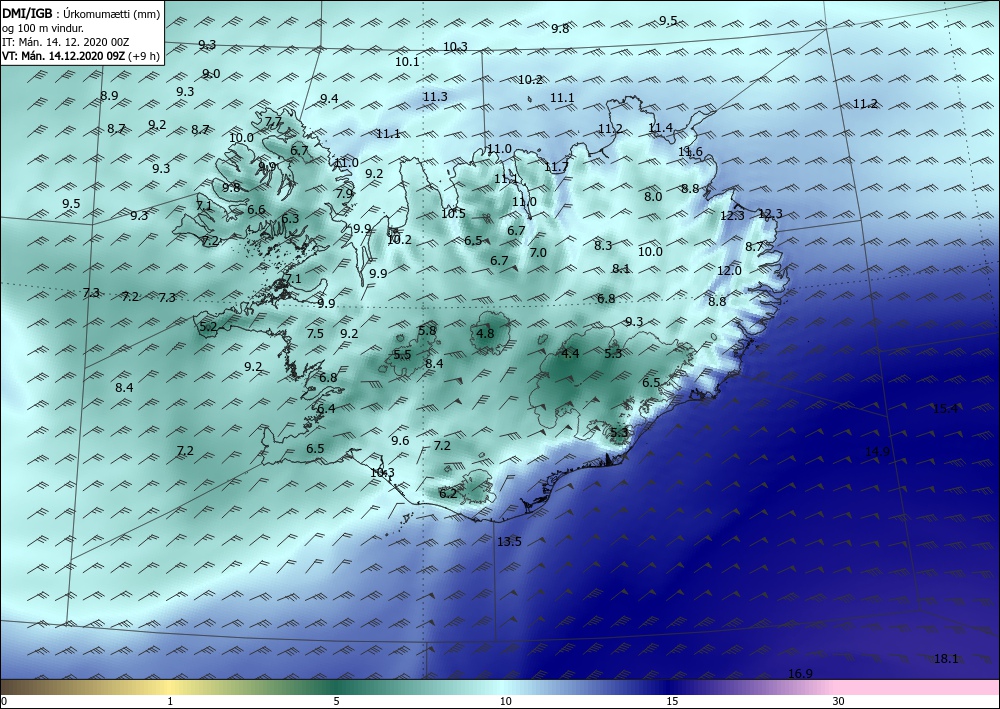Click the 6.6 value in the Westfjords
Screen dimensions: 1000x709
tap(256, 210)
